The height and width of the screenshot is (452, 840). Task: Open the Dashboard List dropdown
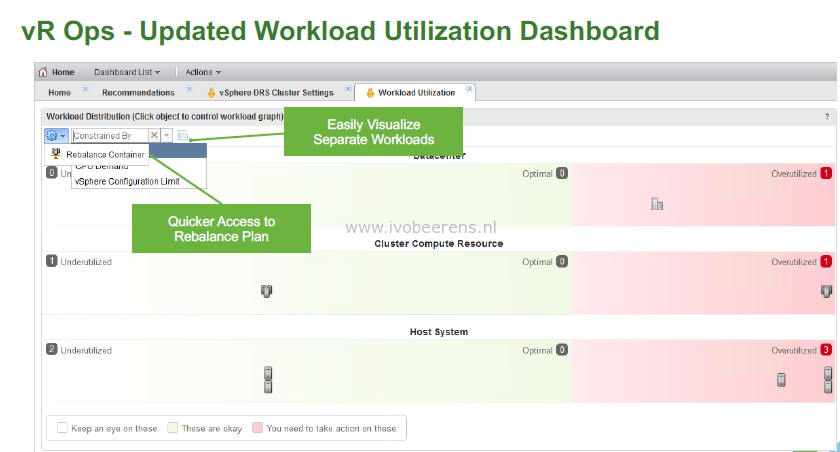coord(127,72)
